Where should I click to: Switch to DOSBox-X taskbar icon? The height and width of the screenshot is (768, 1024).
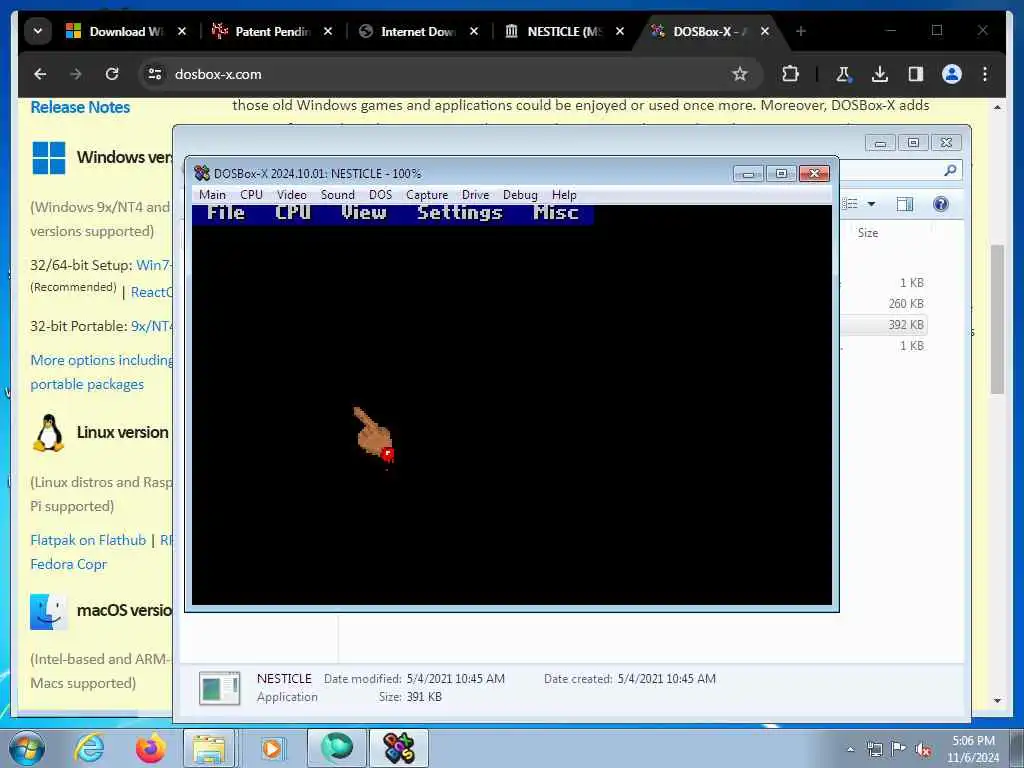coord(399,748)
